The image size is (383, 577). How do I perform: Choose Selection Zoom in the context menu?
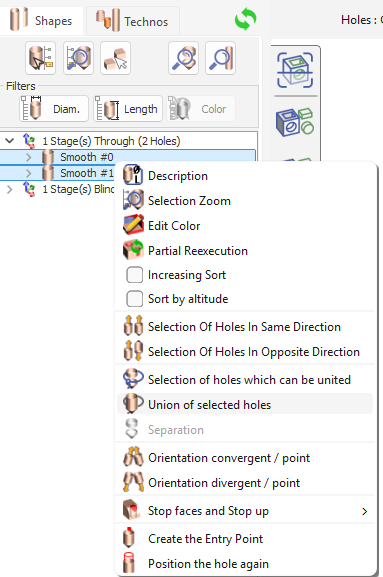pos(246,201)
